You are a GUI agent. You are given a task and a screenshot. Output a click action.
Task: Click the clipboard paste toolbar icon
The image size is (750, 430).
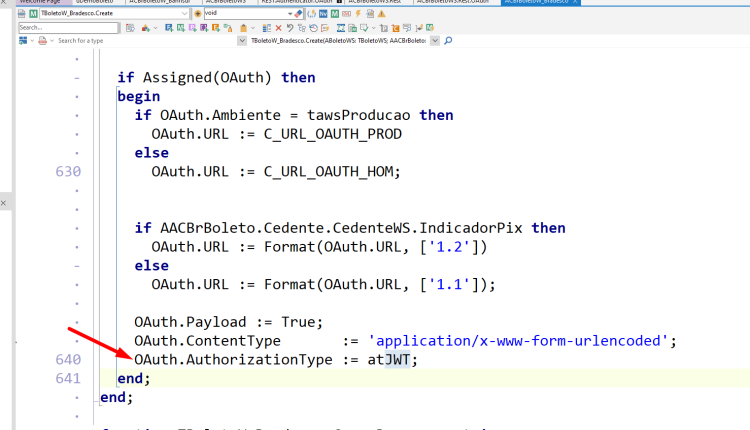pos(243,28)
